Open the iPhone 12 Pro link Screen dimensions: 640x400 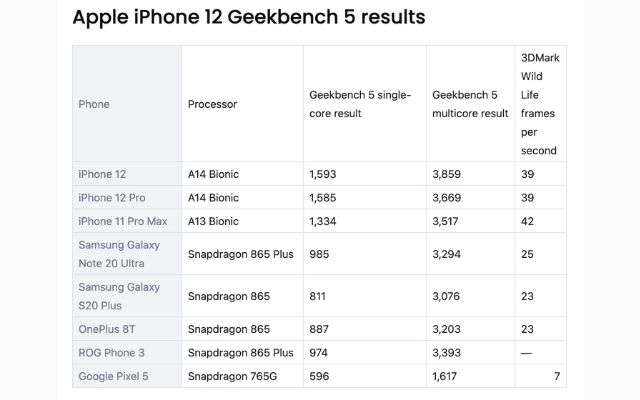coord(112,198)
